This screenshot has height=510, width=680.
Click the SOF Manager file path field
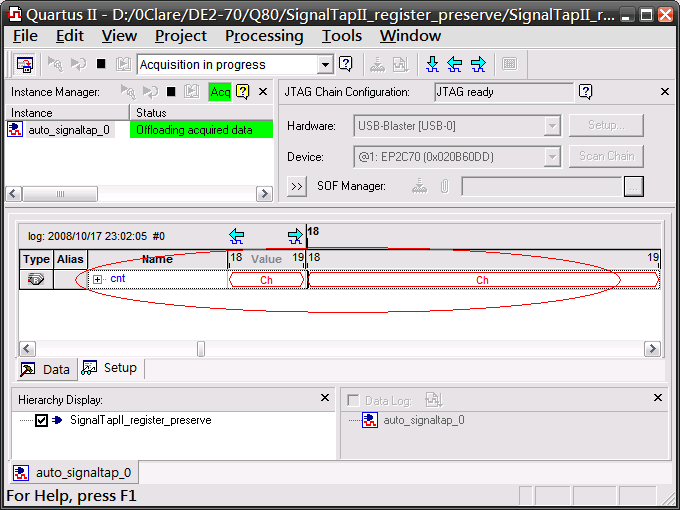pyautogui.click(x=542, y=186)
